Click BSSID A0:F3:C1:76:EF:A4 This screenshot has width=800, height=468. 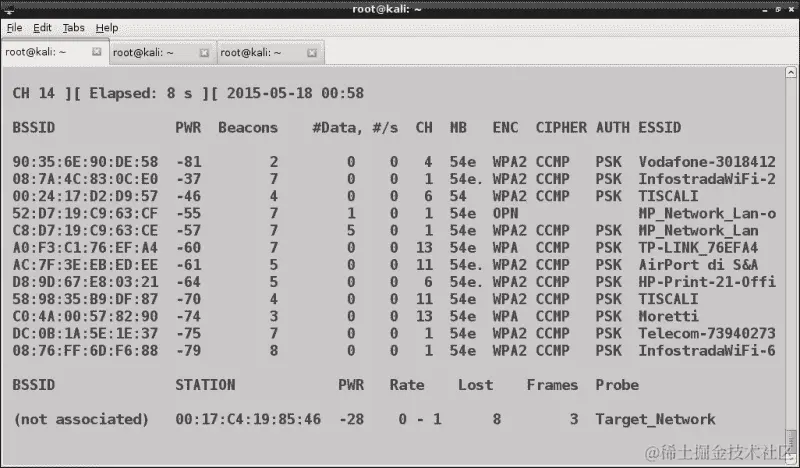coord(85,248)
